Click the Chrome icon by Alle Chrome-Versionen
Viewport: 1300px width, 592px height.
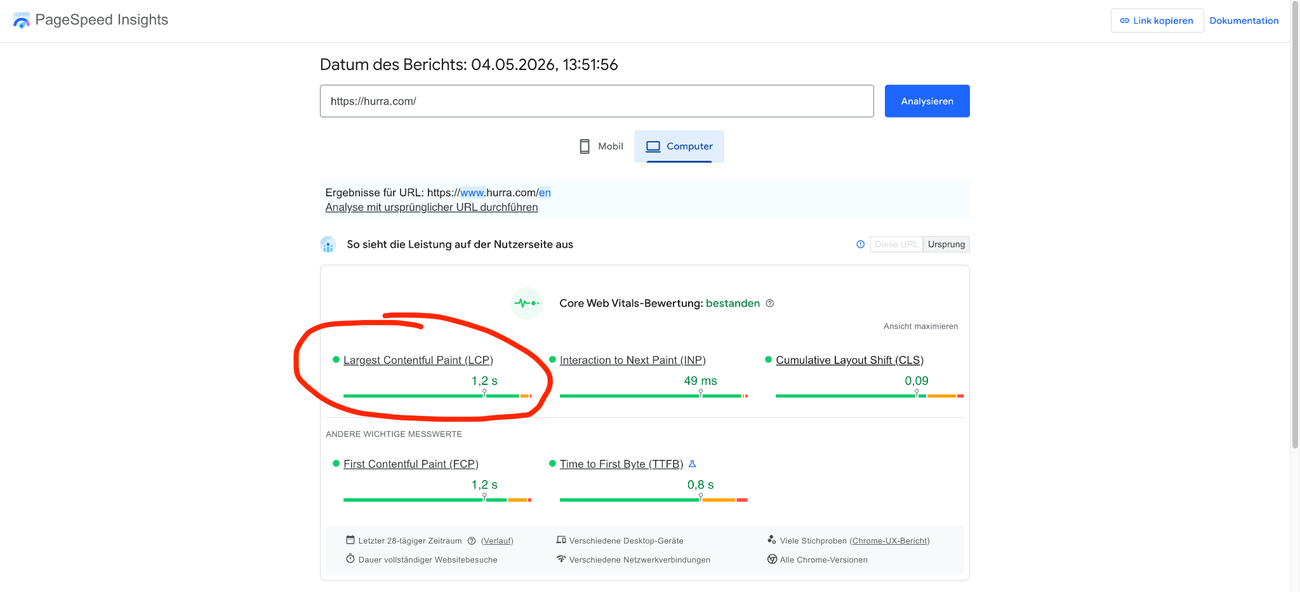tap(772, 559)
